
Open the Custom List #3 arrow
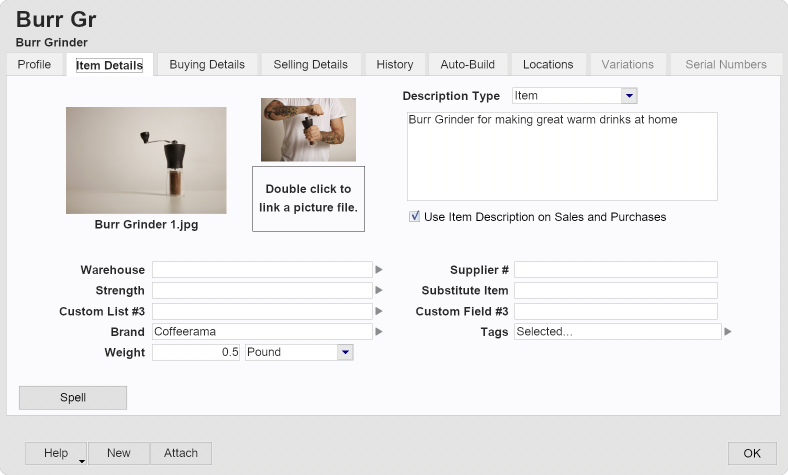point(379,311)
